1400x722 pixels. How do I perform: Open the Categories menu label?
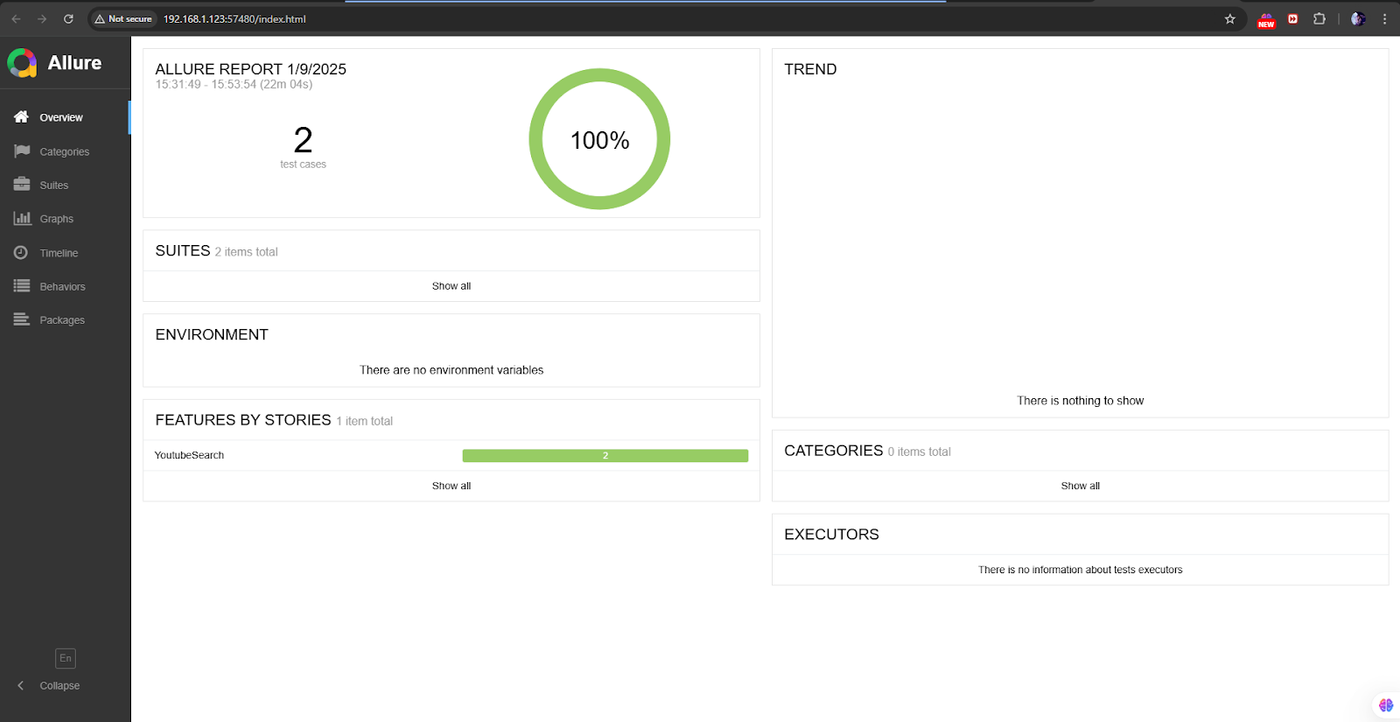pyautogui.click(x=65, y=152)
